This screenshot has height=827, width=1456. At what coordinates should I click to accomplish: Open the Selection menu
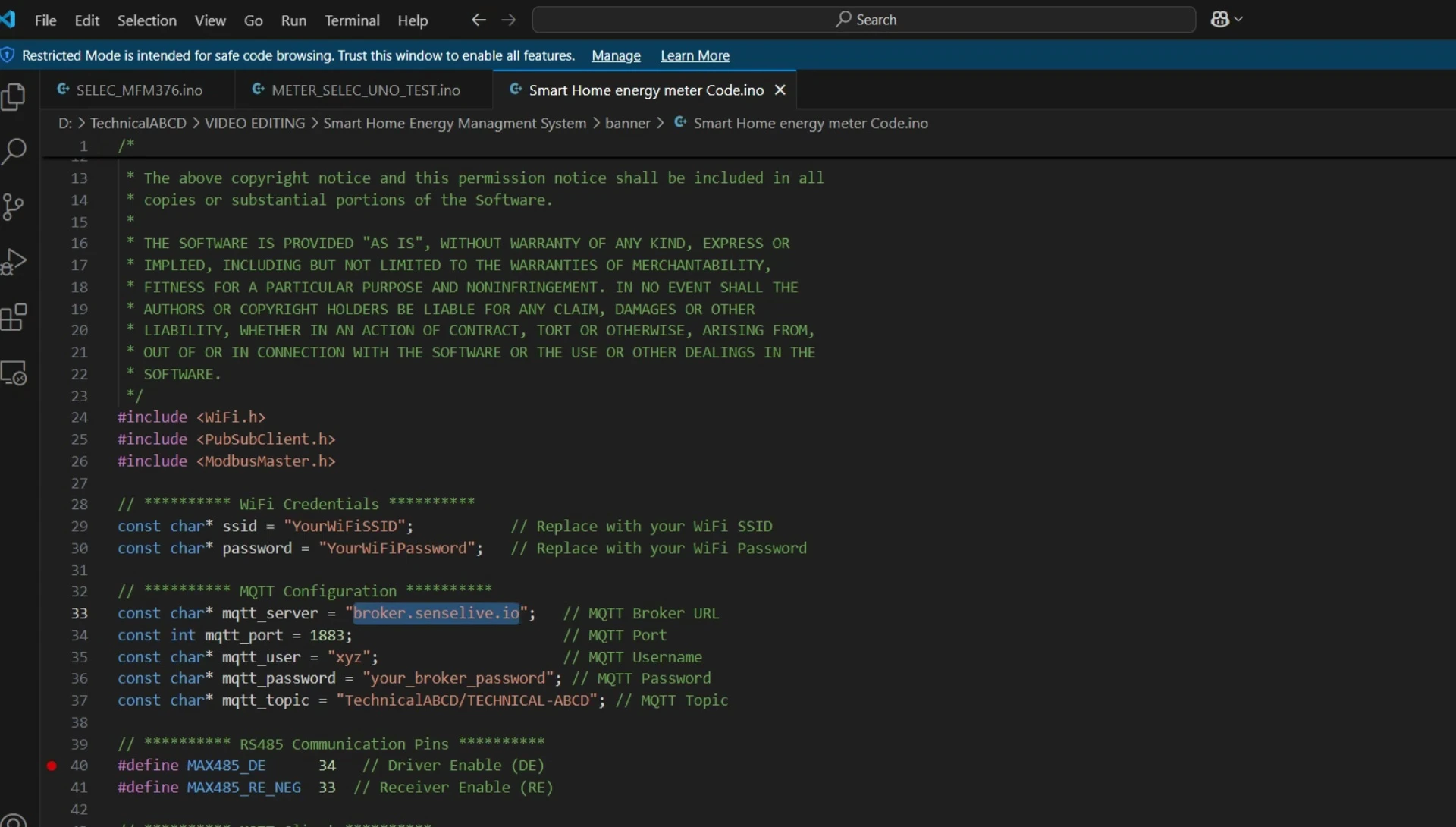click(x=147, y=20)
